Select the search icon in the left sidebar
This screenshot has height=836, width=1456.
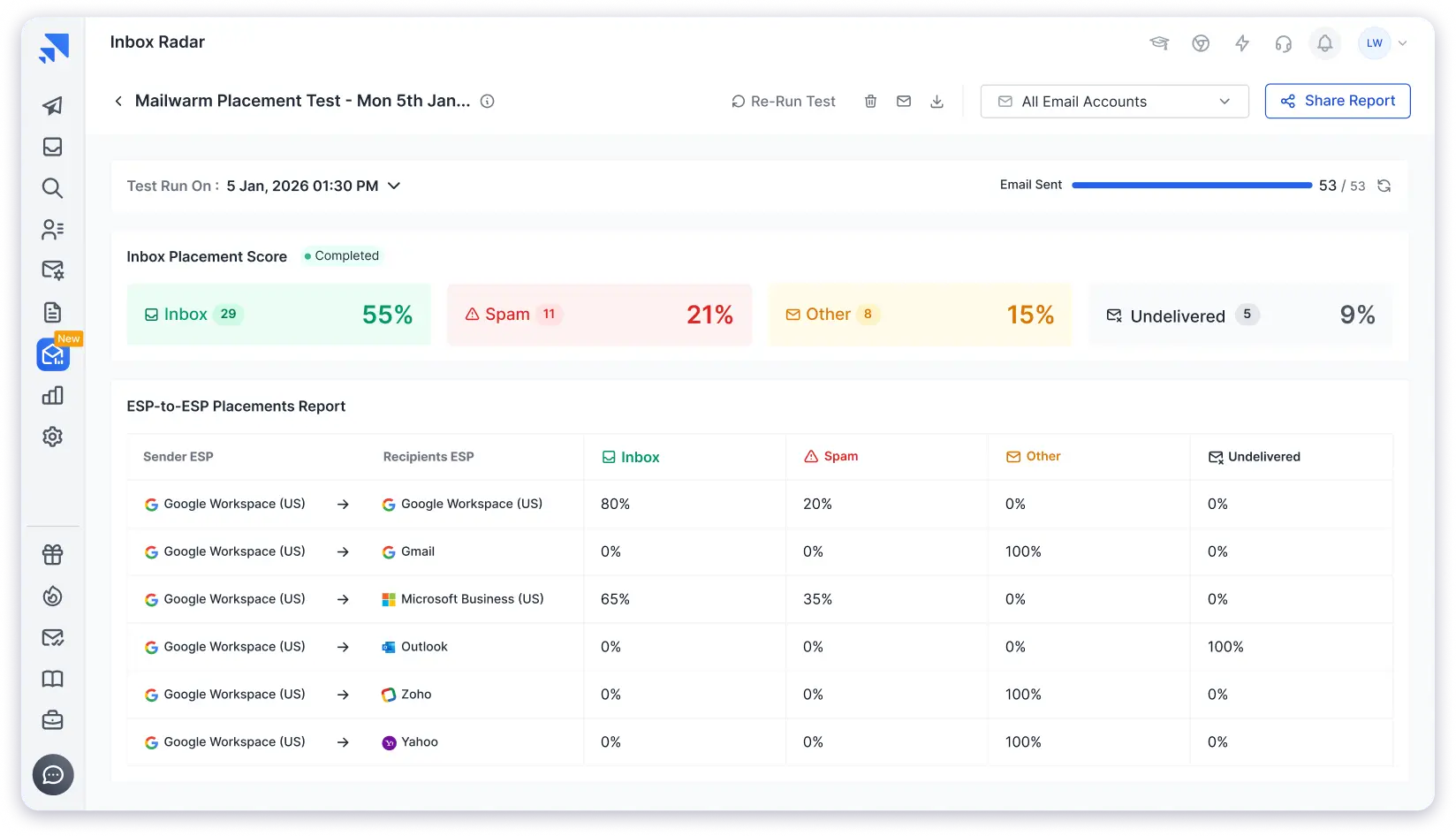point(52,188)
